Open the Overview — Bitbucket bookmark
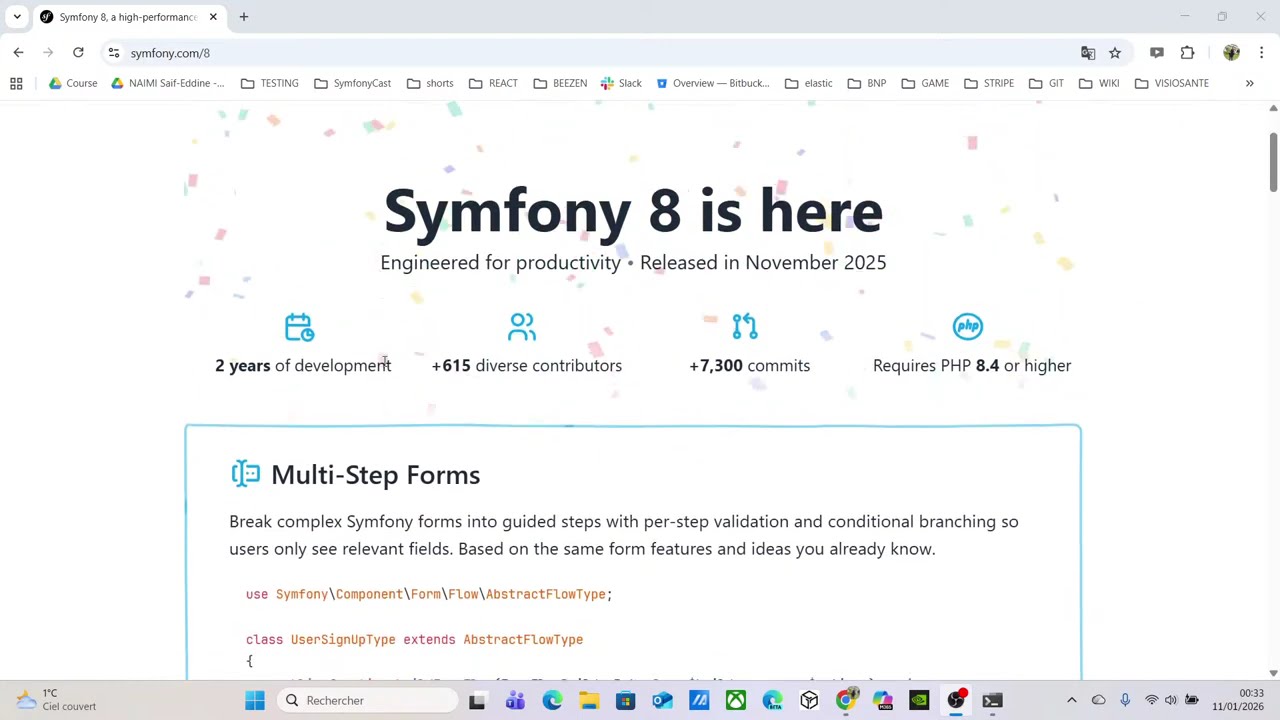Image resolution: width=1280 pixels, height=720 pixels. coord(713,83)
